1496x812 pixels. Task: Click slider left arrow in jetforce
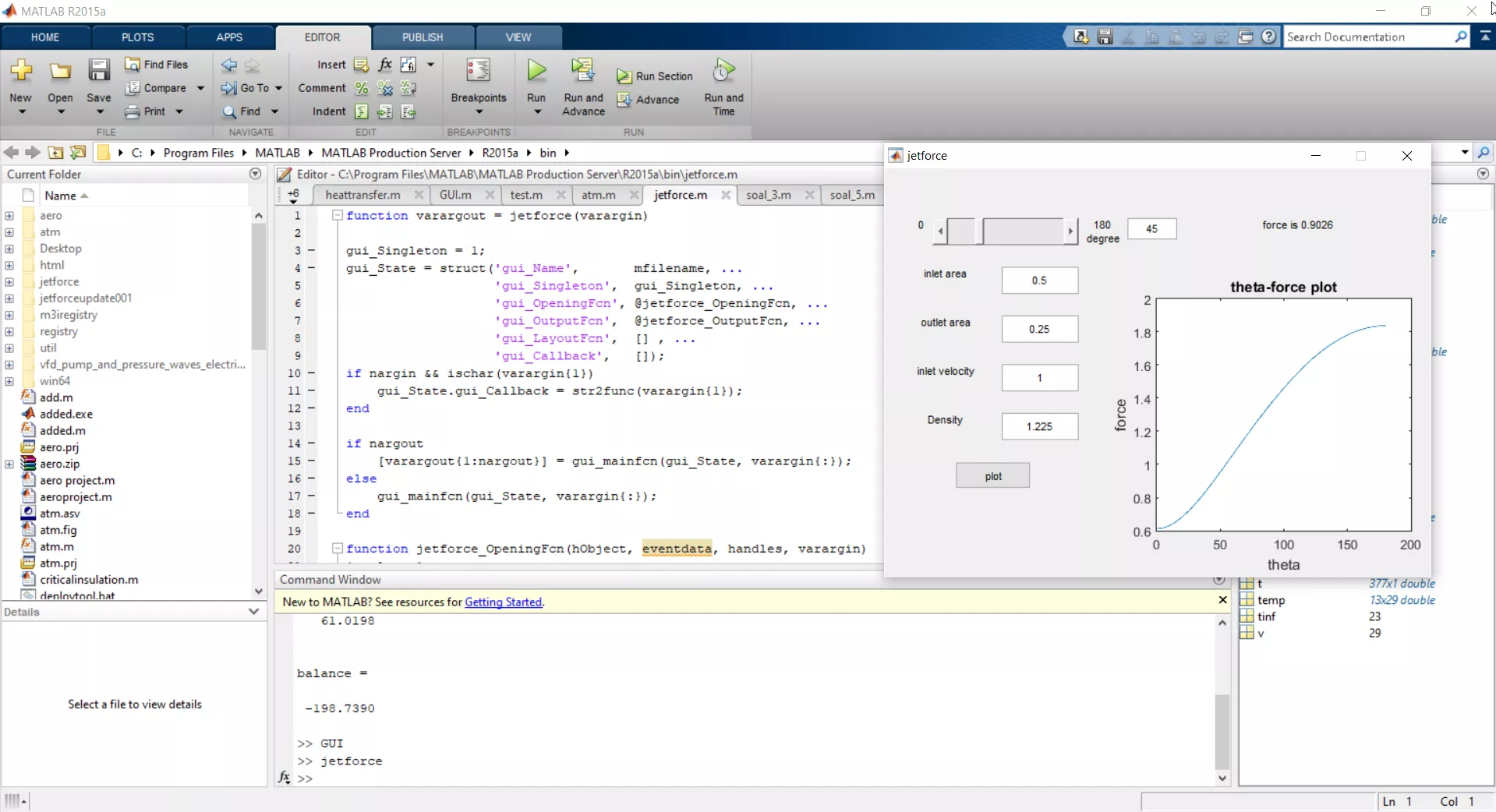(x=940, y=231)
